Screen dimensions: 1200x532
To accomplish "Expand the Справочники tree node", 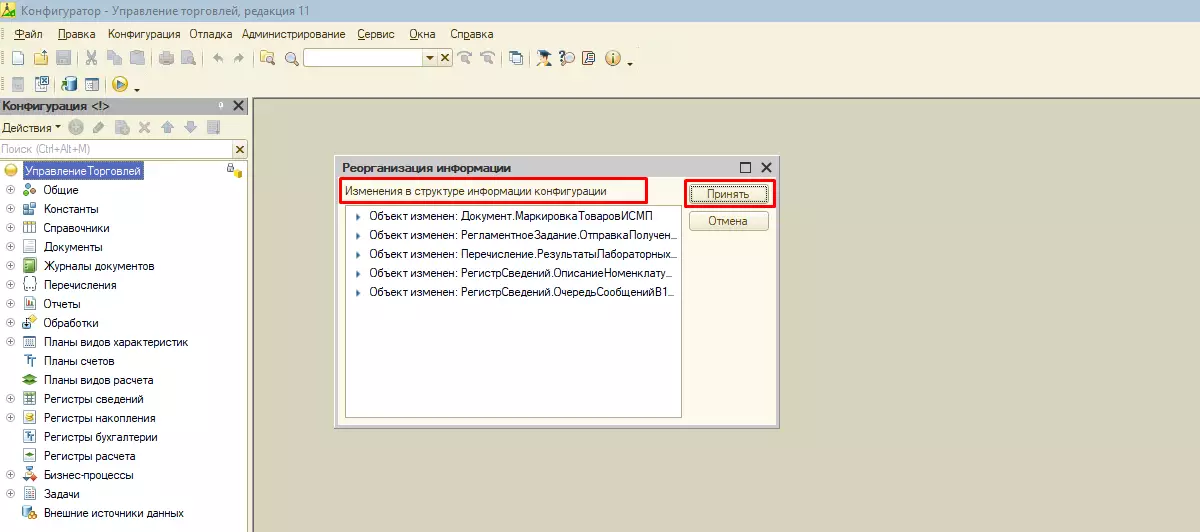I will click(10, 228).
